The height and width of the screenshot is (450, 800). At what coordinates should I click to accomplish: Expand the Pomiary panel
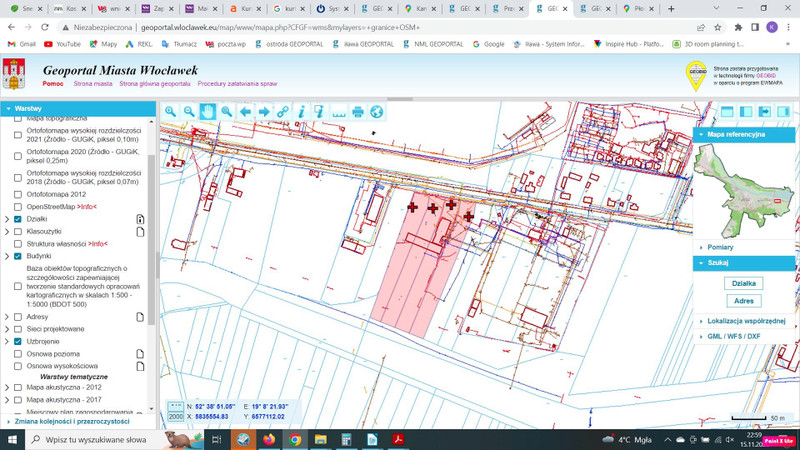(720, 247)
